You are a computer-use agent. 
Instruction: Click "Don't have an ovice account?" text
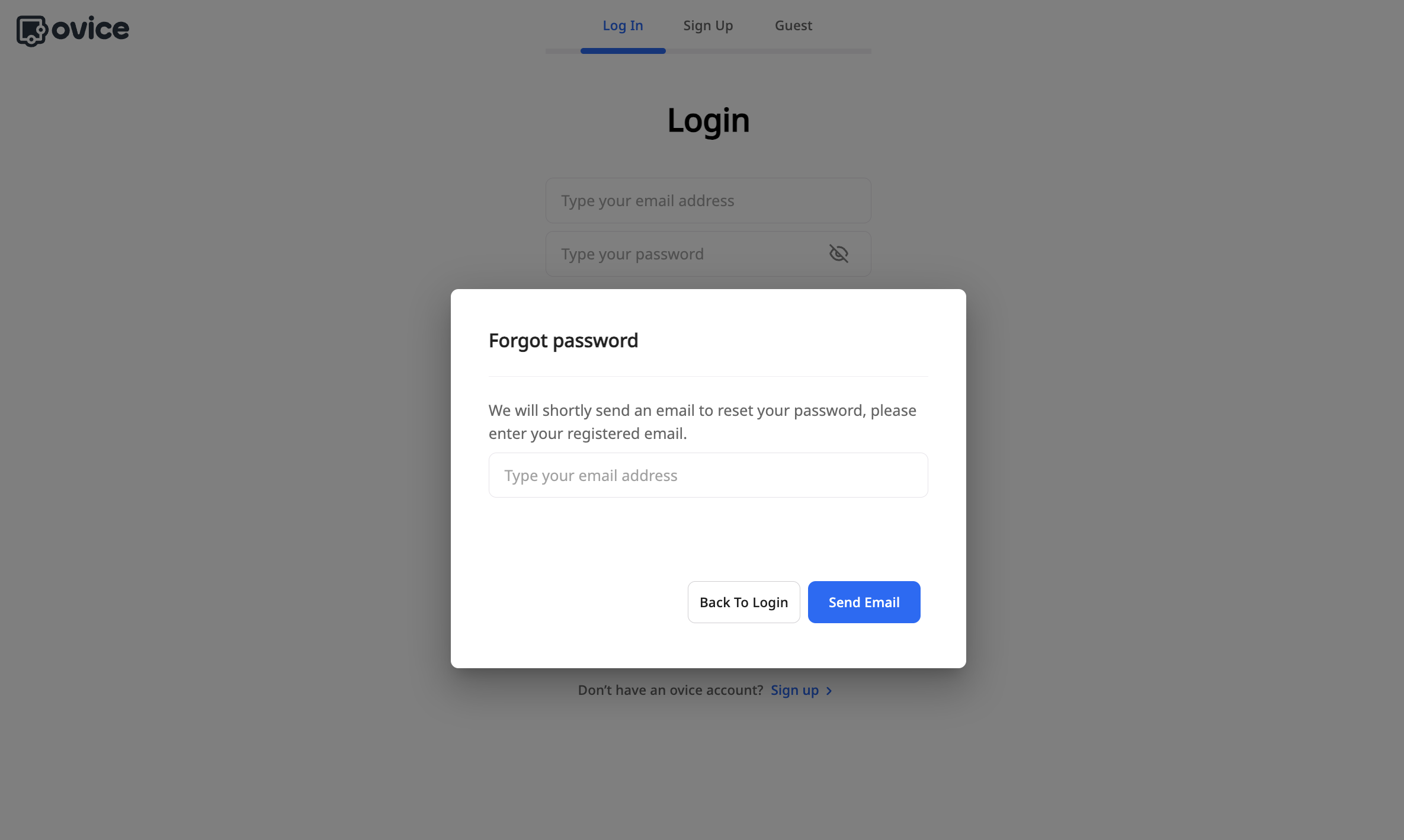670,690
